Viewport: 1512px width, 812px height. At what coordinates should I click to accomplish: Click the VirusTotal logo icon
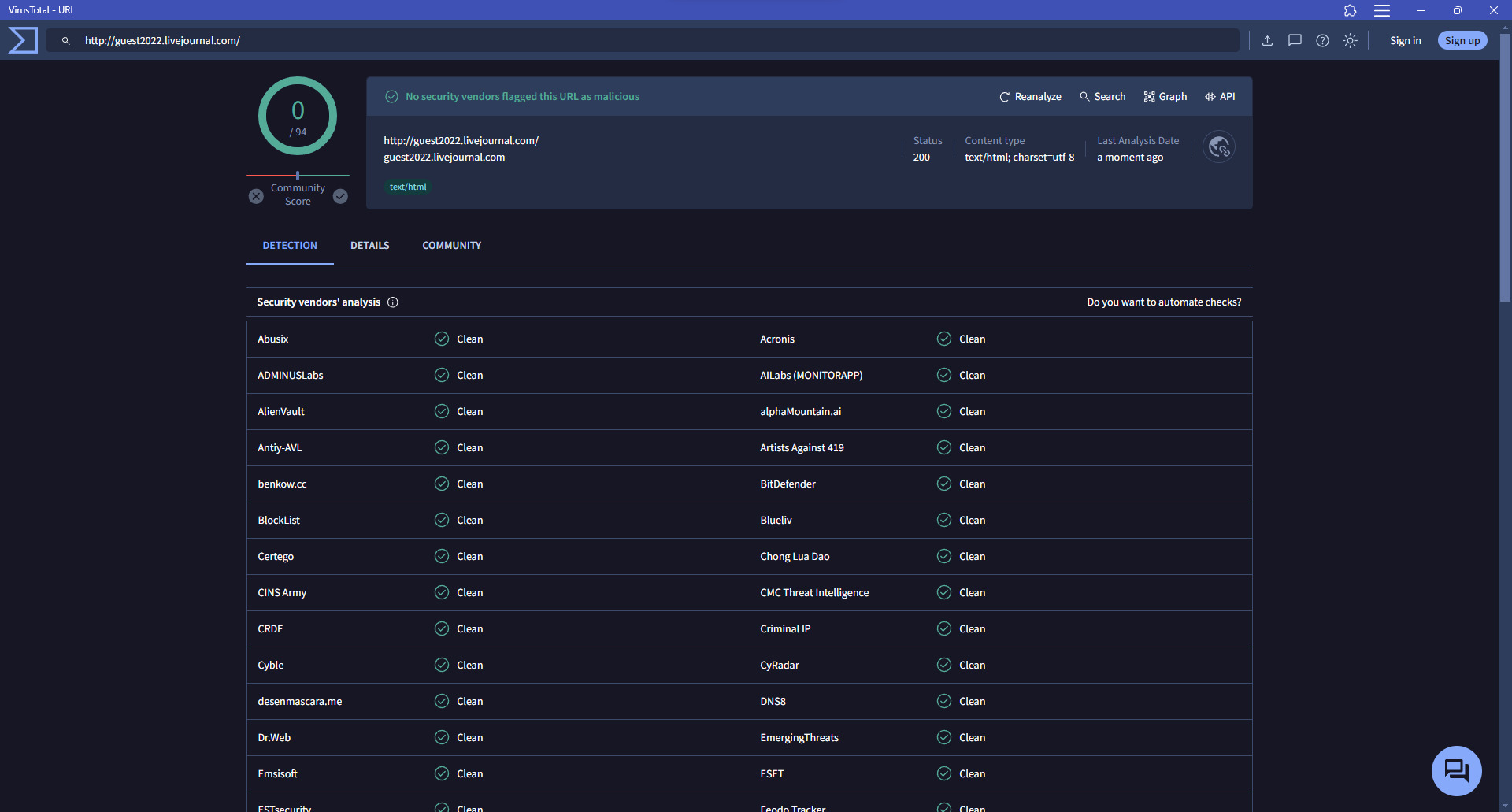[23, 40]
